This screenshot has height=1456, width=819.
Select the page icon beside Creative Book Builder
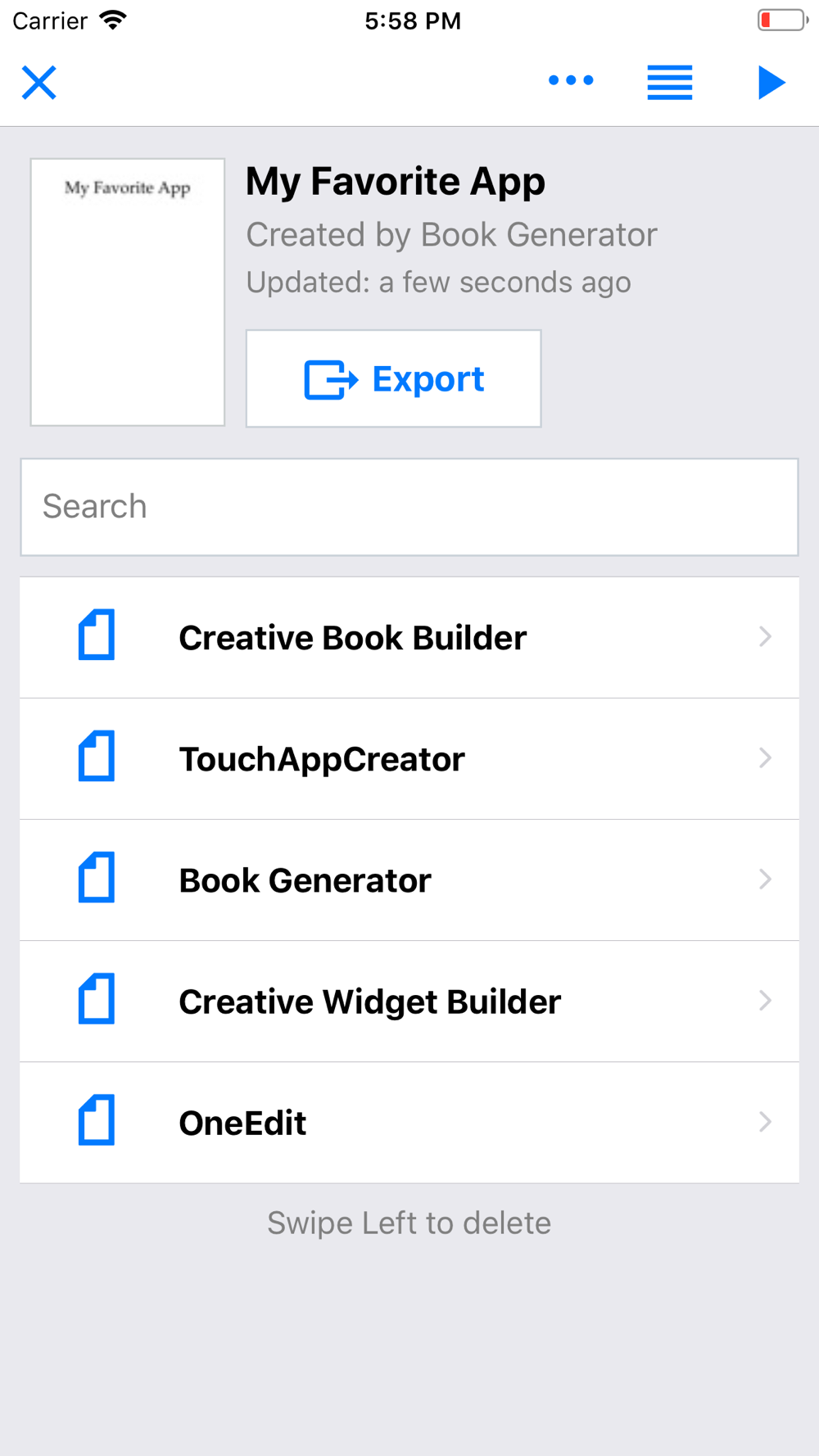(97, 635)
